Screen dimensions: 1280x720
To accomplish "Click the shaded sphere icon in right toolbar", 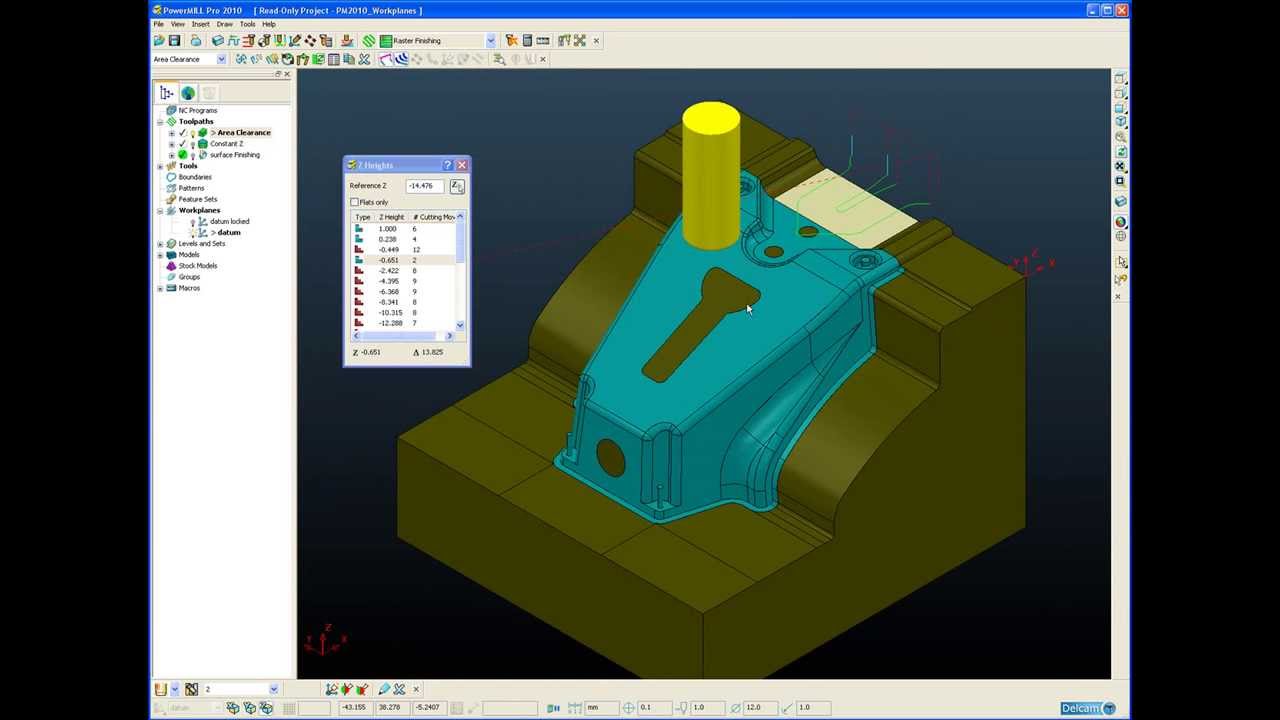I will [x=1120, y=222].
